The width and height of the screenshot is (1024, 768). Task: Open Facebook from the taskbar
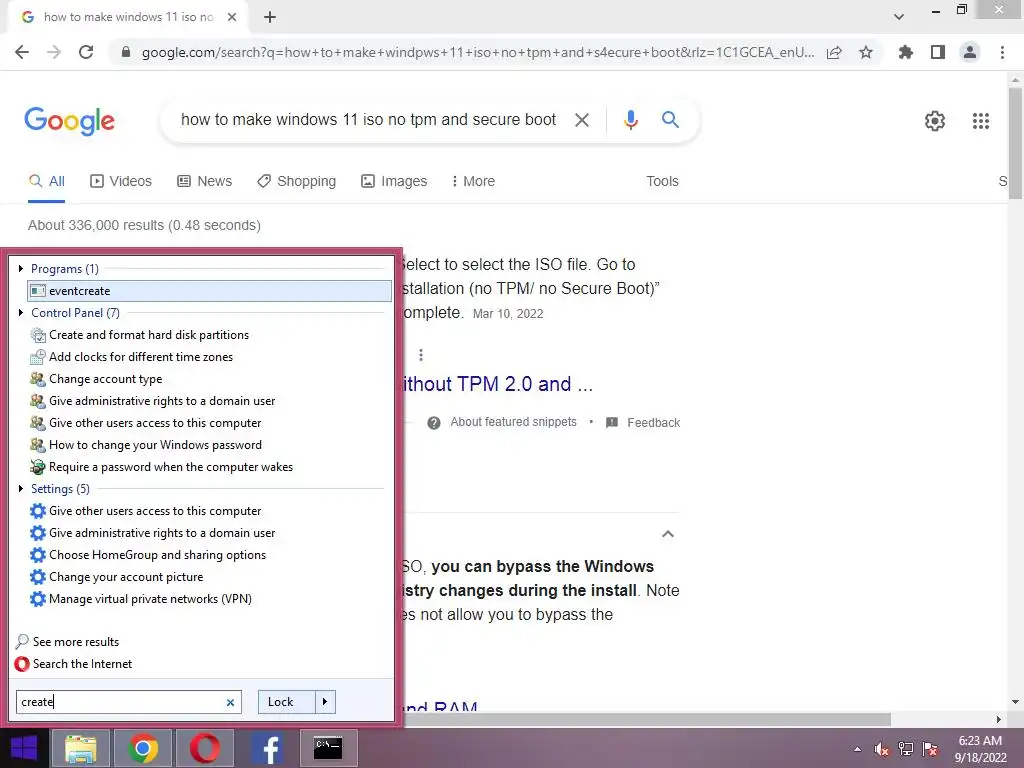tap(267, 748)
